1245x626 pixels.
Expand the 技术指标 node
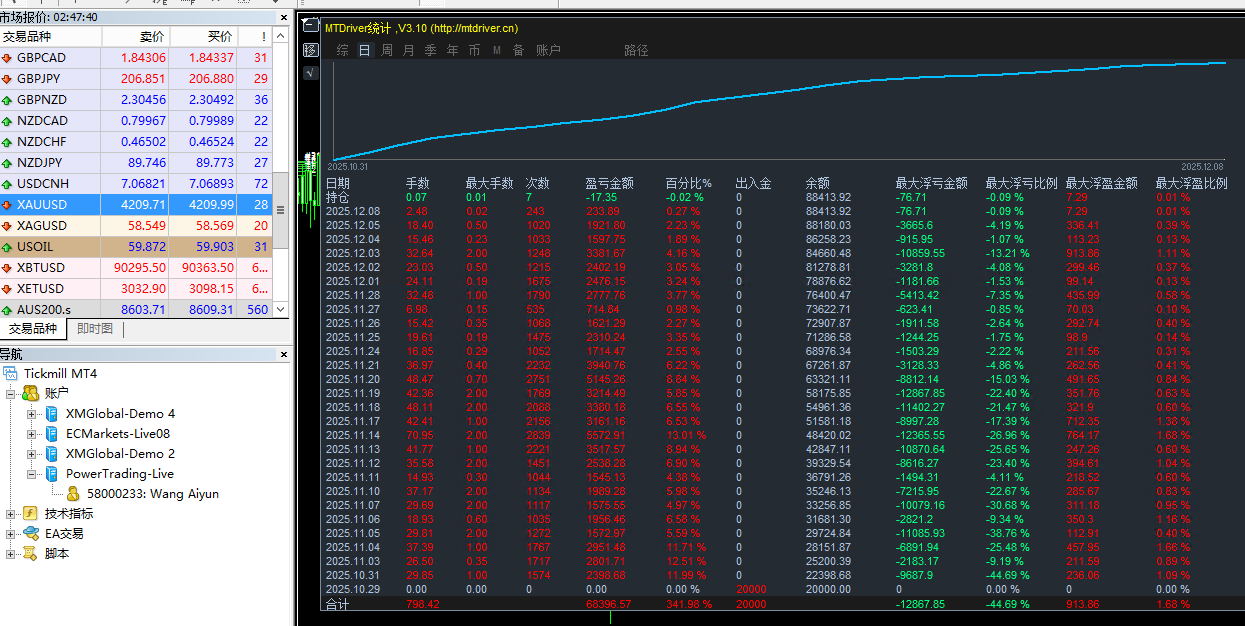point(11,514)
